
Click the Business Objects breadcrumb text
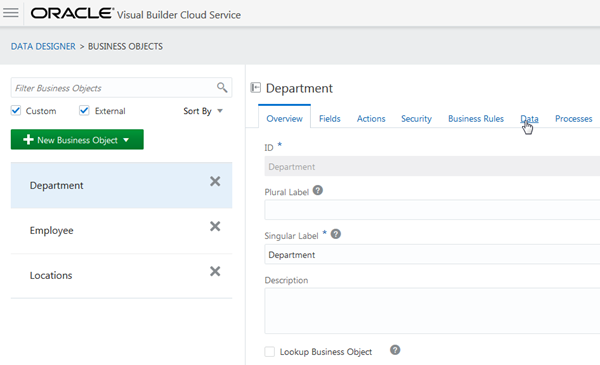click(125, 46)
